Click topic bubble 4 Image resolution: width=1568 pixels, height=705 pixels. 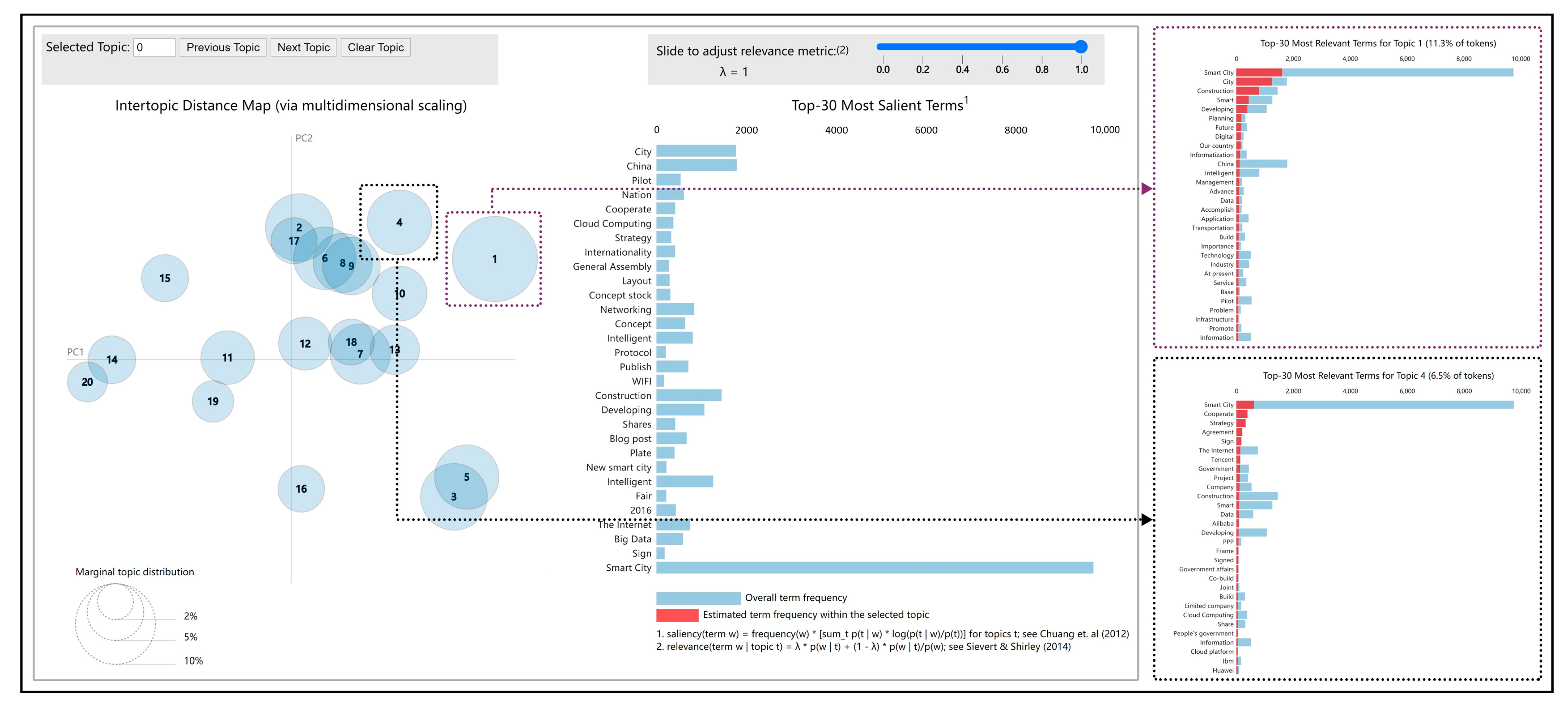tap(399, 222)
